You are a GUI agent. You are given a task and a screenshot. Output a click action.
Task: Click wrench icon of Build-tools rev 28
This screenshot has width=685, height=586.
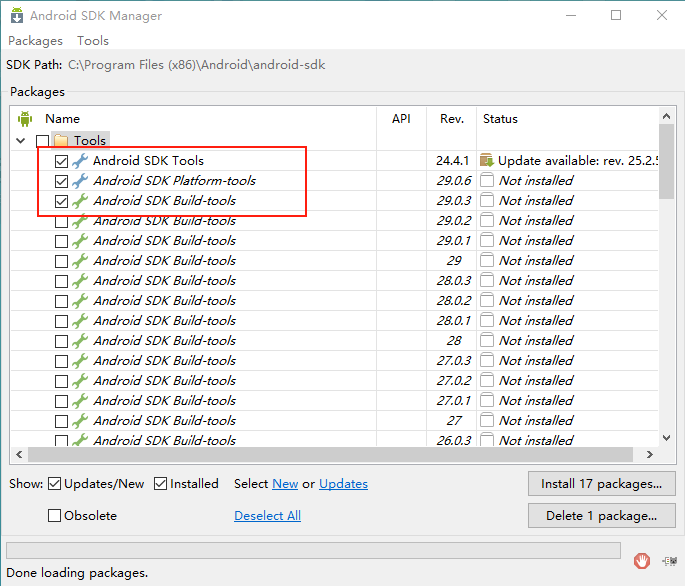pos(80,341)
